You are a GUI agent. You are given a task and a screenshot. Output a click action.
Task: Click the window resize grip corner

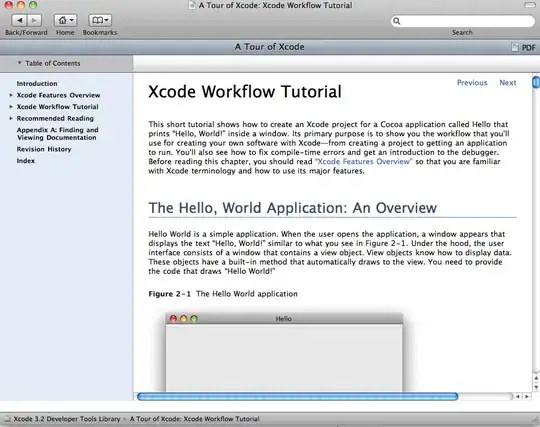(x=536, y=419)
